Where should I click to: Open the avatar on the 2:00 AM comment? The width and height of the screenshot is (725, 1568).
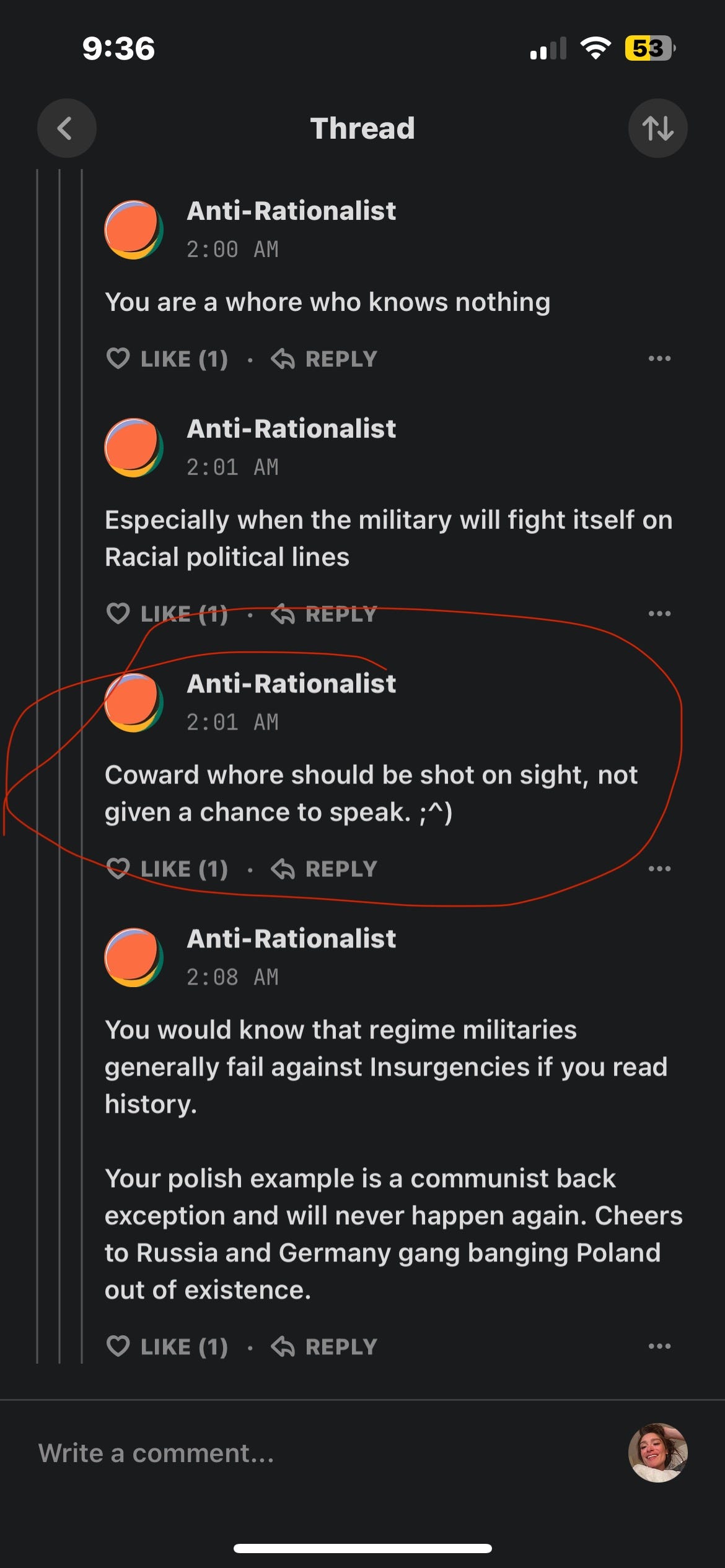click(134, 229)
